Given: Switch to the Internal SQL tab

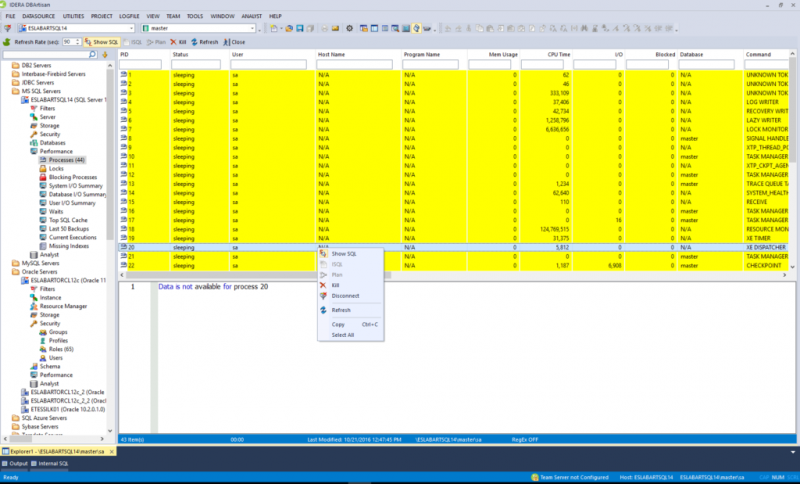Looking at the screenshot, I should pos(50,464).
